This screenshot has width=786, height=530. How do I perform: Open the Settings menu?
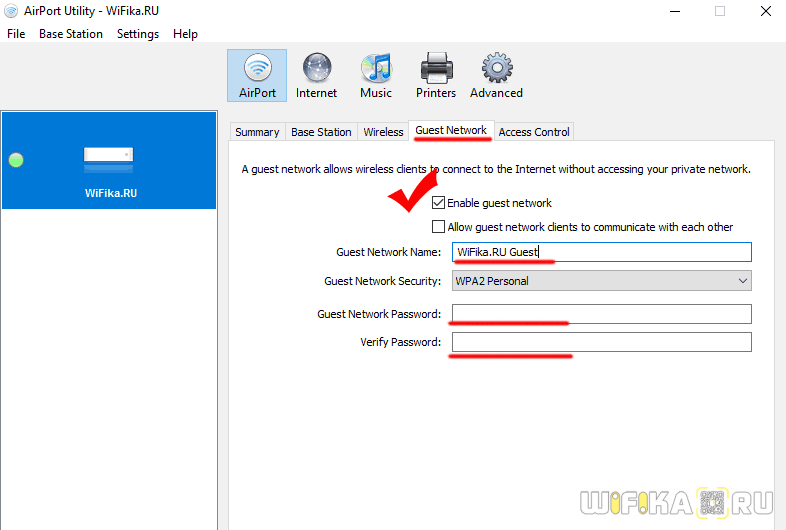(x=138, y=34)
